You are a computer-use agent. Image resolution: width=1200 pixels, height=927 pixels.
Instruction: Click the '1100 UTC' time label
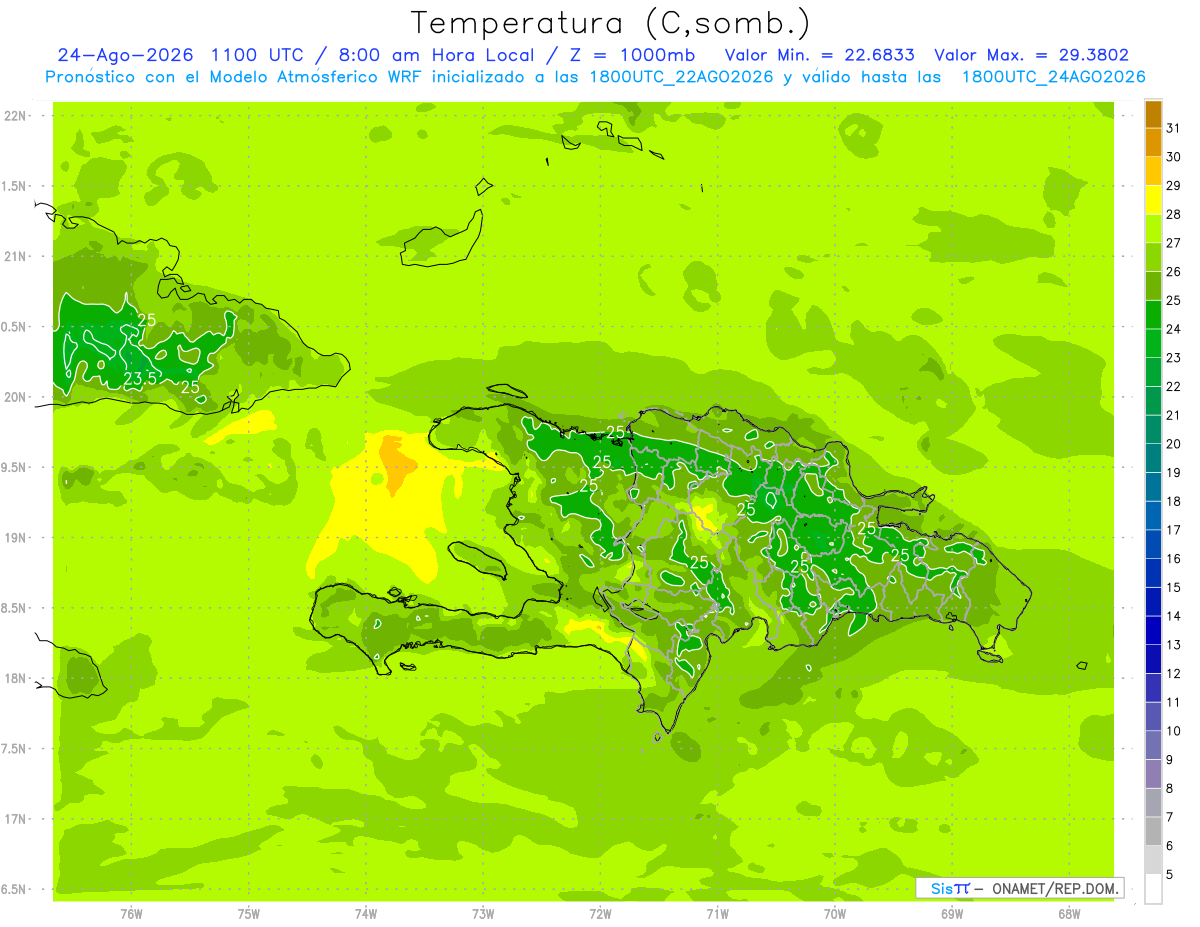coord(256,55)
